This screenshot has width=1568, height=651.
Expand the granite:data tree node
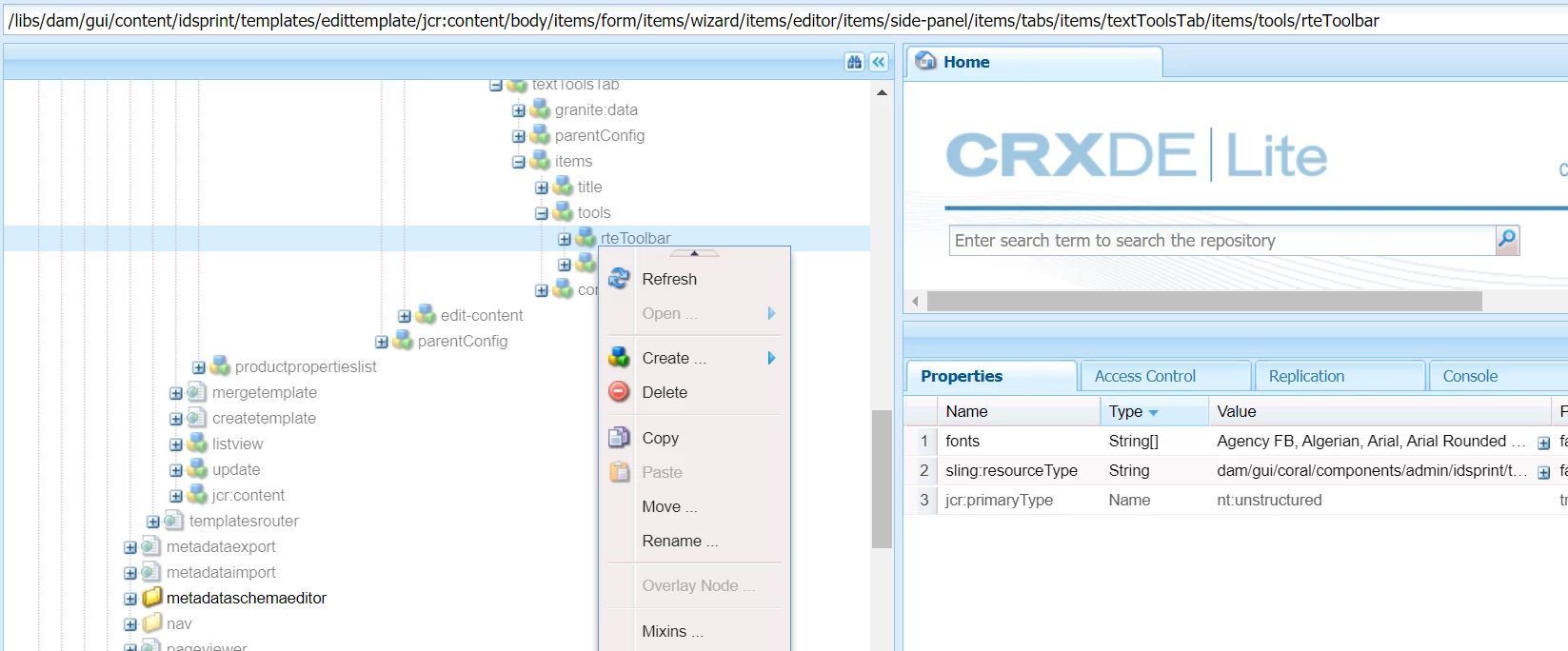tap(519, 110)
